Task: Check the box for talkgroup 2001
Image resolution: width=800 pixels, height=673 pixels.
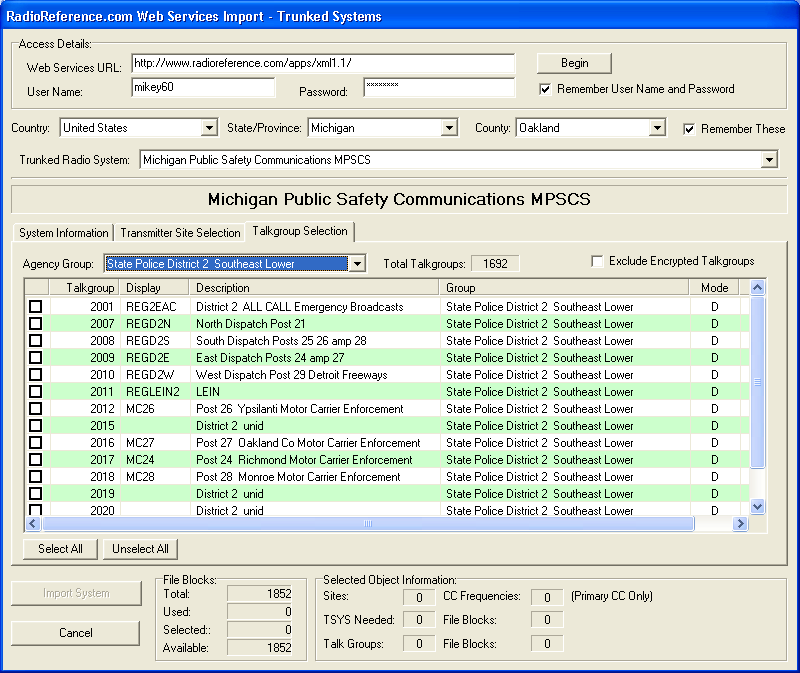Action: [x=35, y=307]
